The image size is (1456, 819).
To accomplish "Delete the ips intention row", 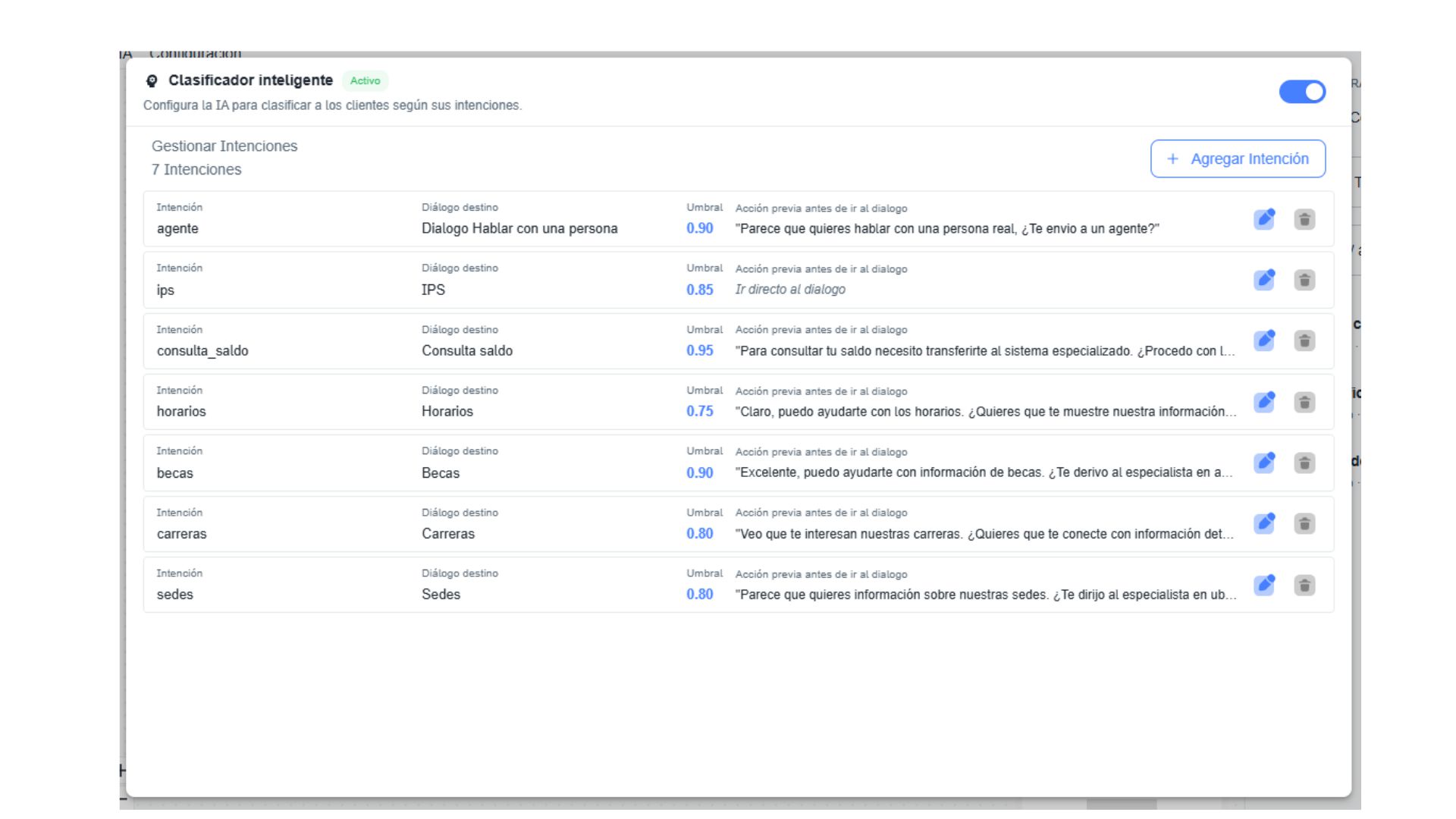I will [x=1304, y=280].
